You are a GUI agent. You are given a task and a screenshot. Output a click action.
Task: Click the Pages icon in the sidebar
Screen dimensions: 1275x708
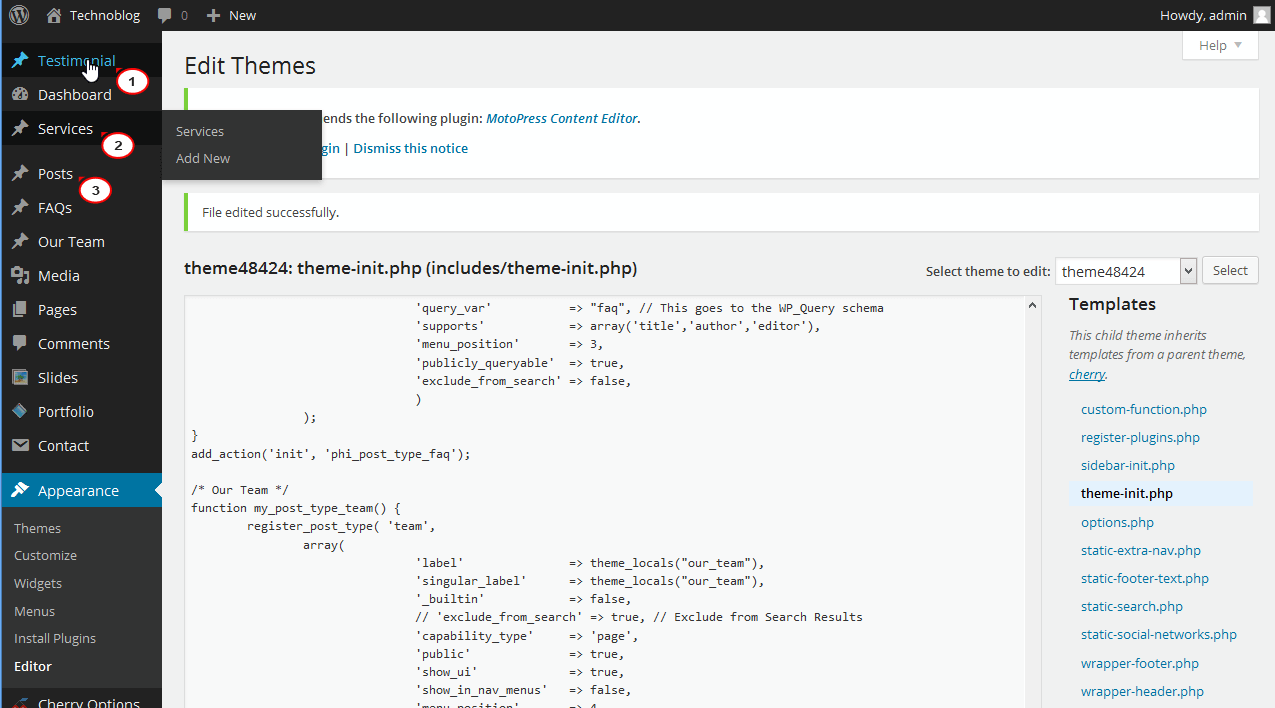22,309
